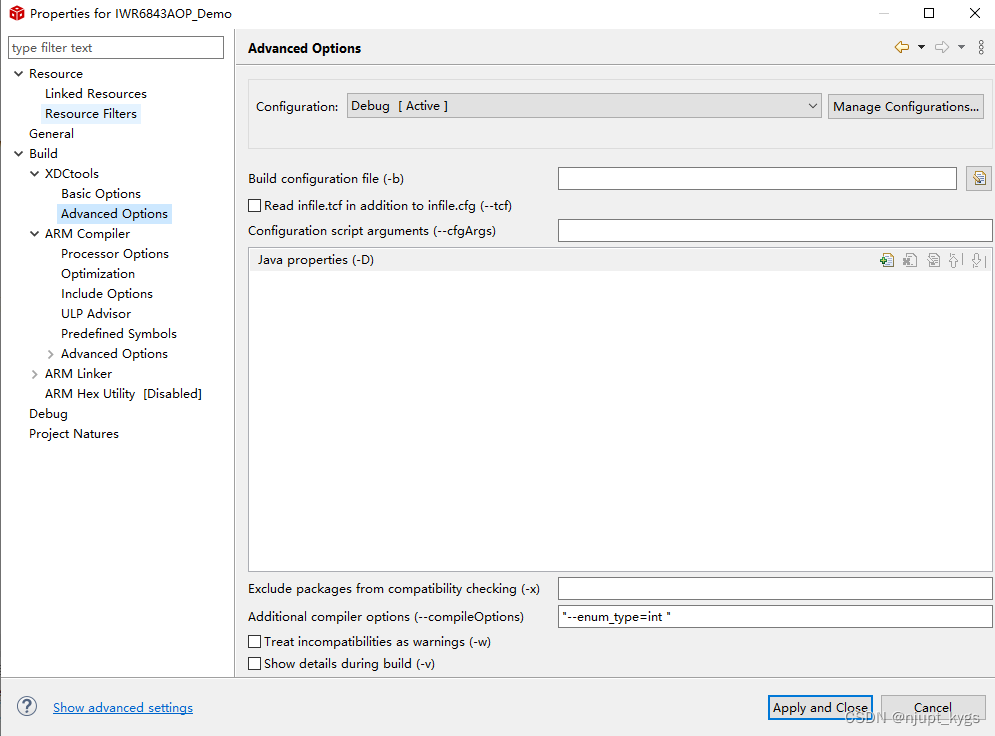Open the Optimization page

[x=98, y=273]
